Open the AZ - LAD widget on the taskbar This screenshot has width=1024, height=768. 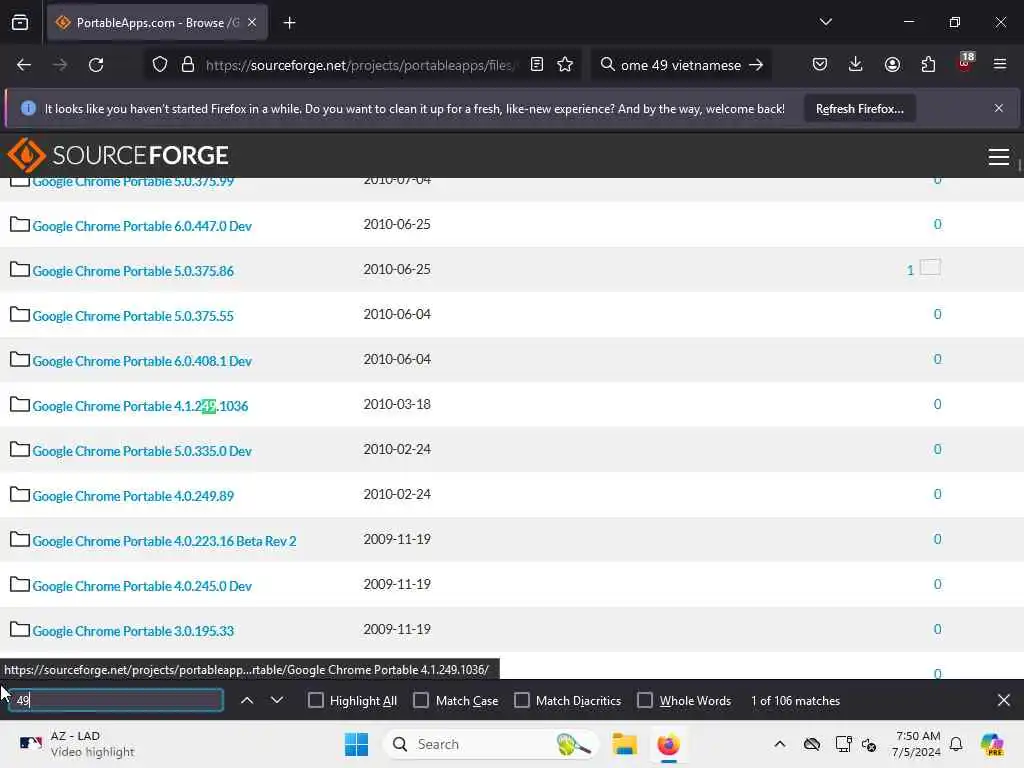(x=77, y=744)
